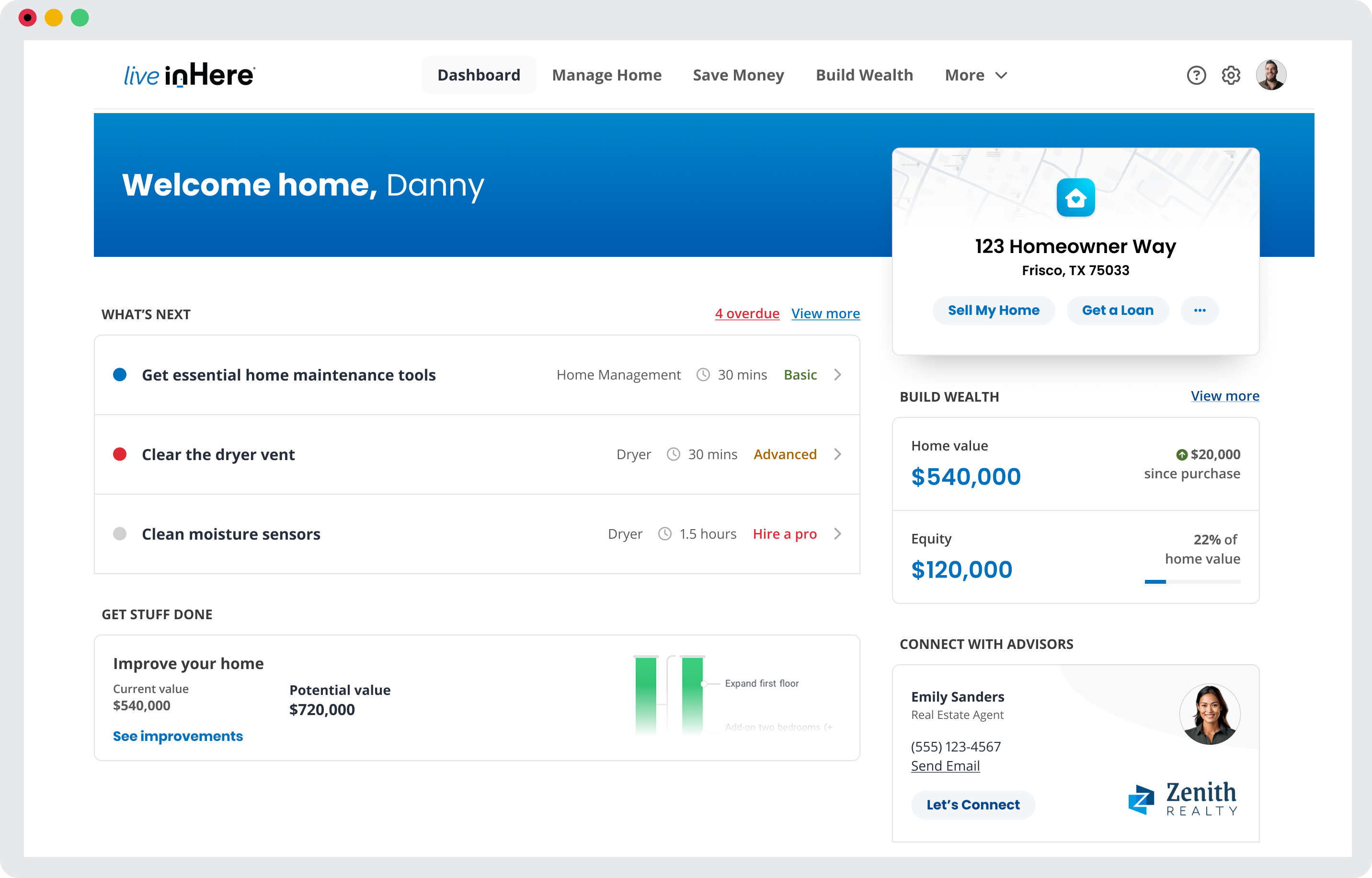Click the $720,000 potential value

[x=322, y=709]
